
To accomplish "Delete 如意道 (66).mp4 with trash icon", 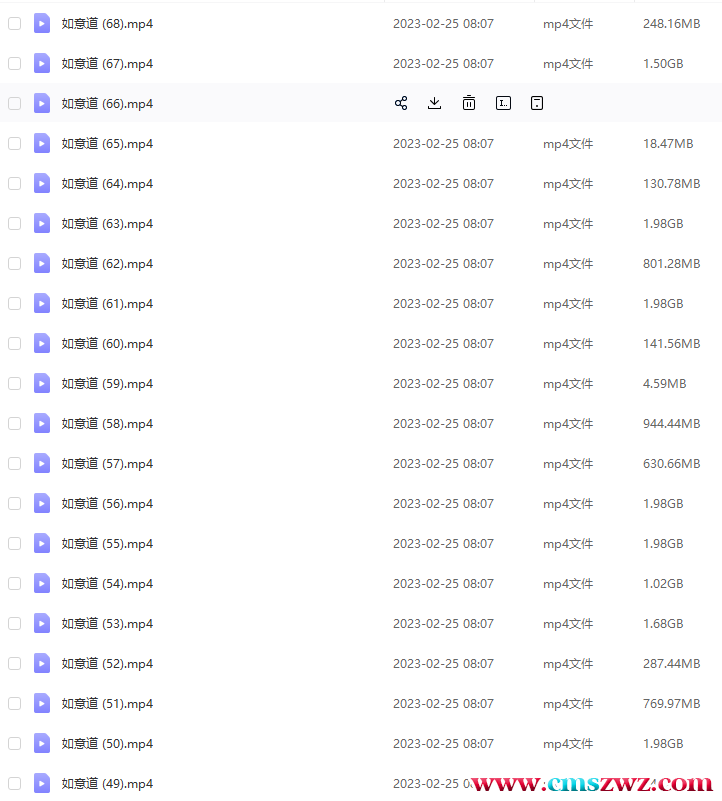I will click(469, 103).
